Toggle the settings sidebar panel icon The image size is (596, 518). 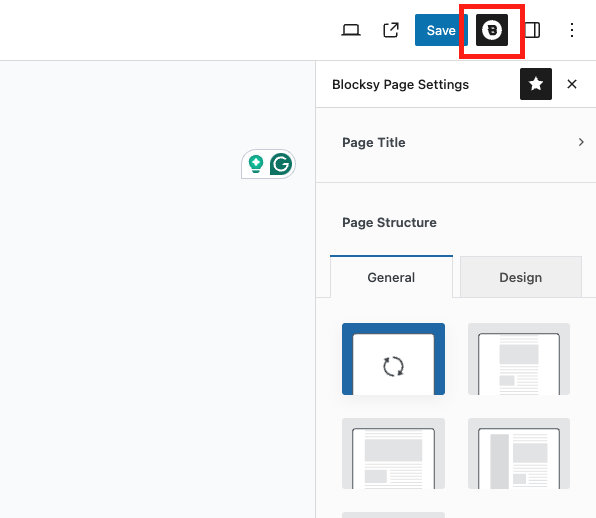532,30
